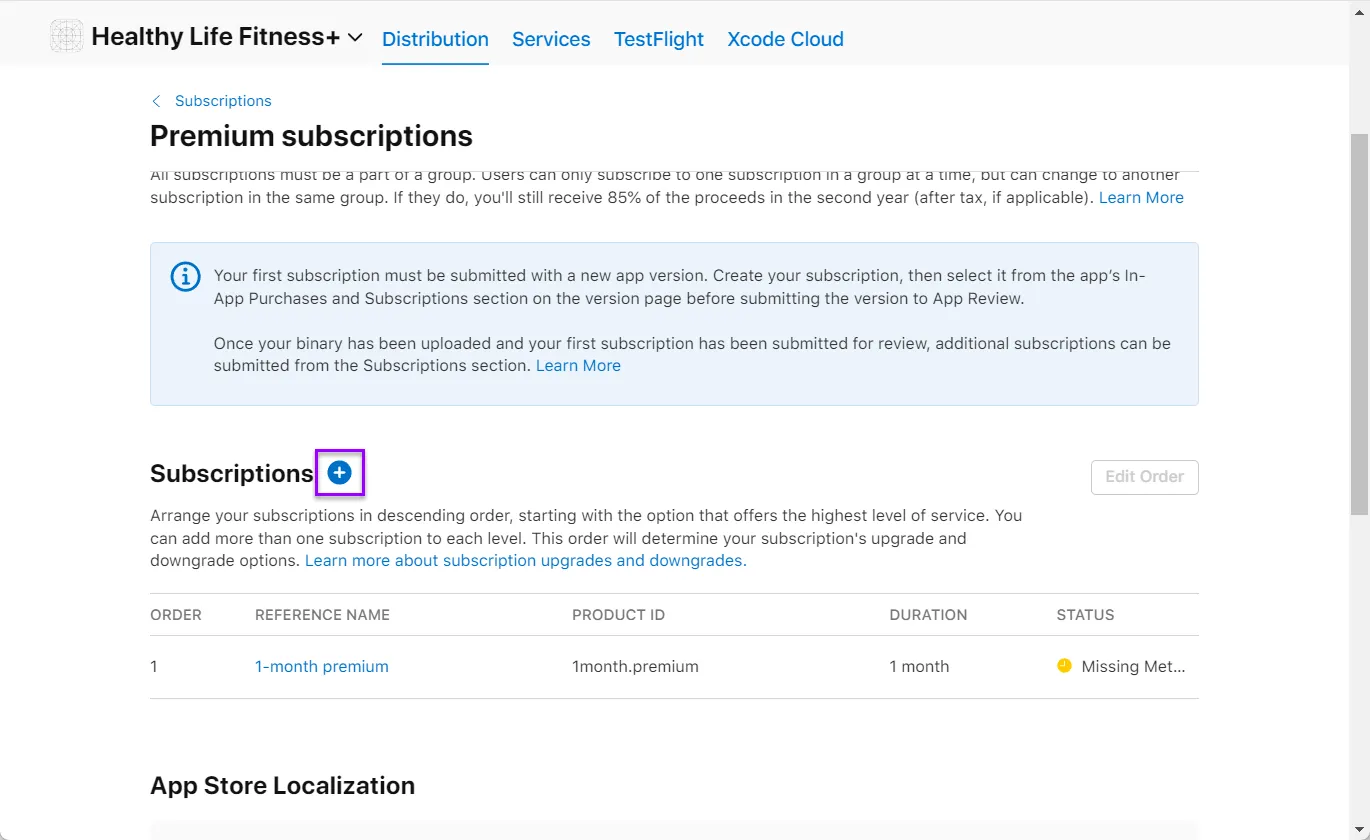Open the 1-month premium subscription
This screenshot has width=1370, height=840.
[321, 667]
